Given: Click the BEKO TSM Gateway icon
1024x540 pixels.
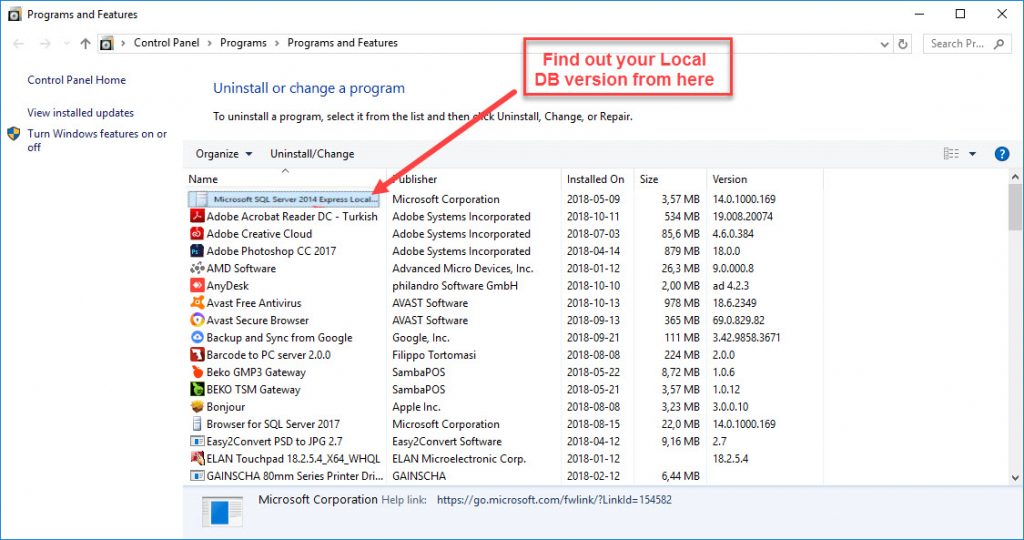Looking at the screenshot, I should [x=197, y=389].
